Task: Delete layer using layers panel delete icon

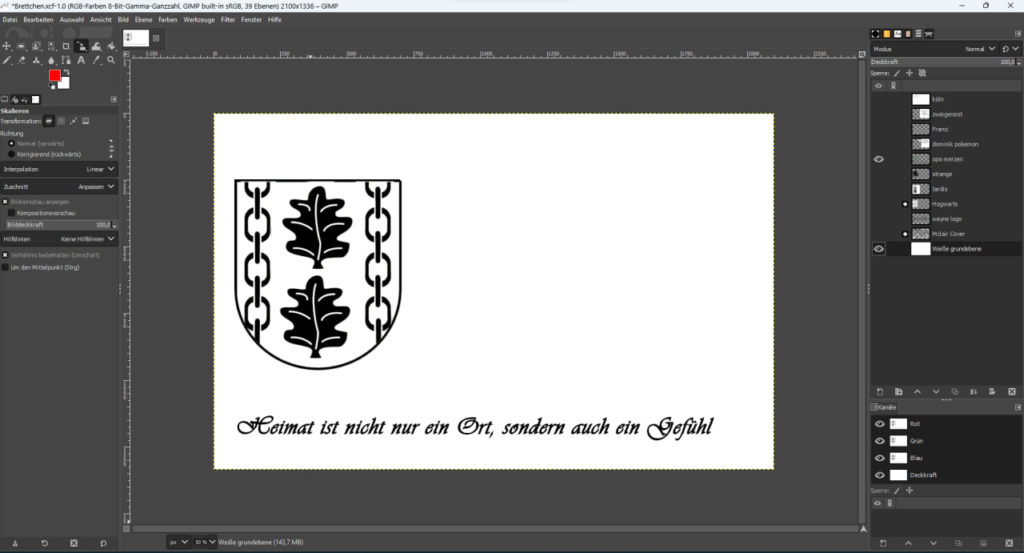Action: [x=1012, y=391]
